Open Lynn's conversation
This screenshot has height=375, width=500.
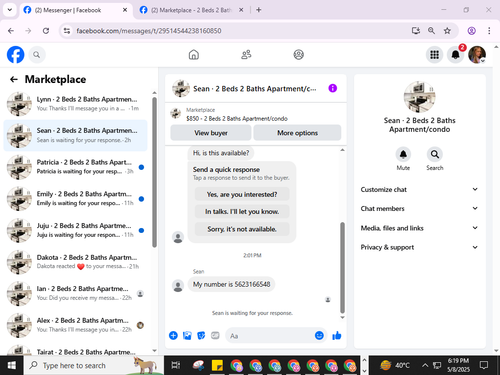pos(75,104)
